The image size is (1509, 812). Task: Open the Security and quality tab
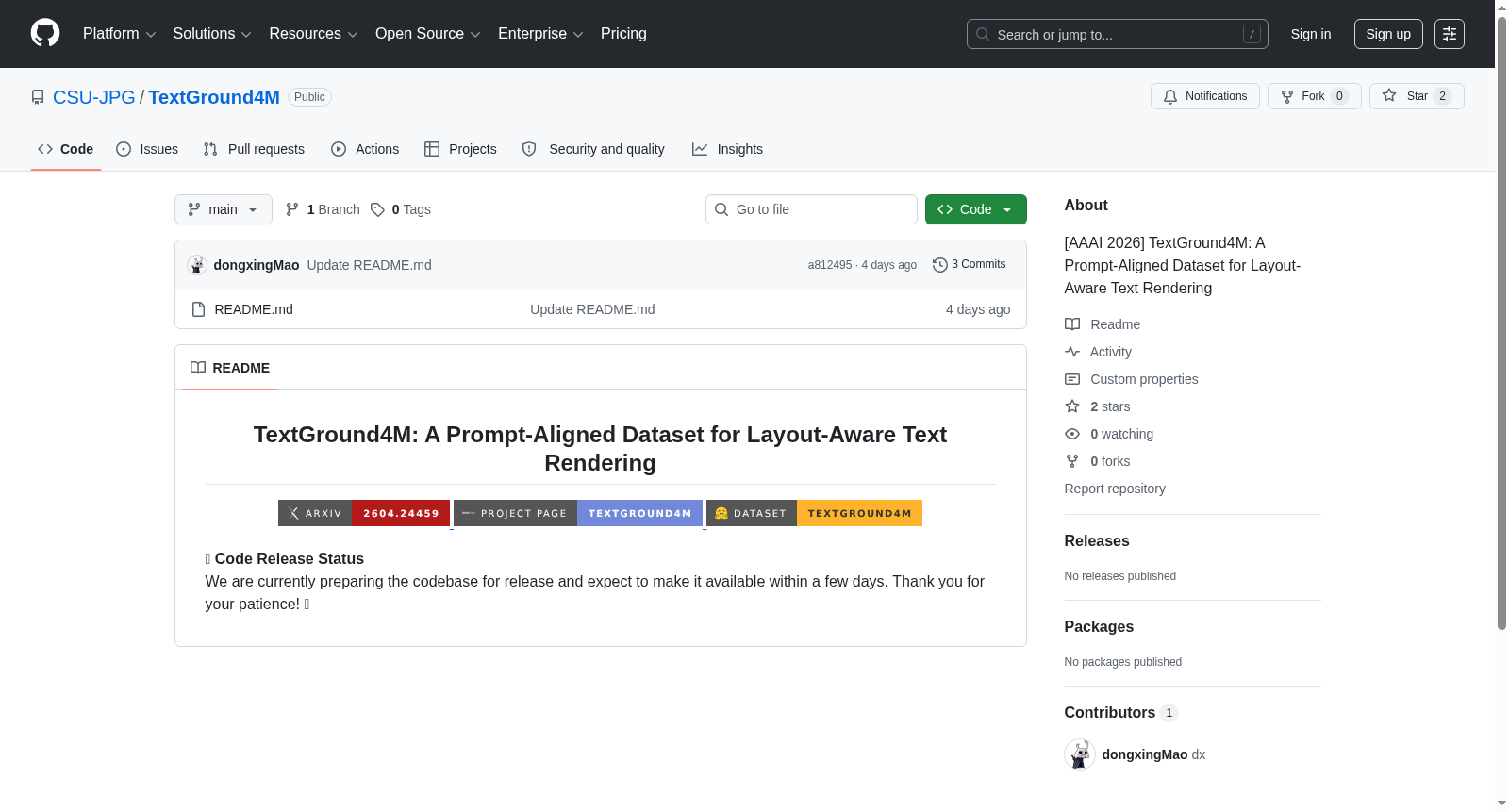[593, 149]
